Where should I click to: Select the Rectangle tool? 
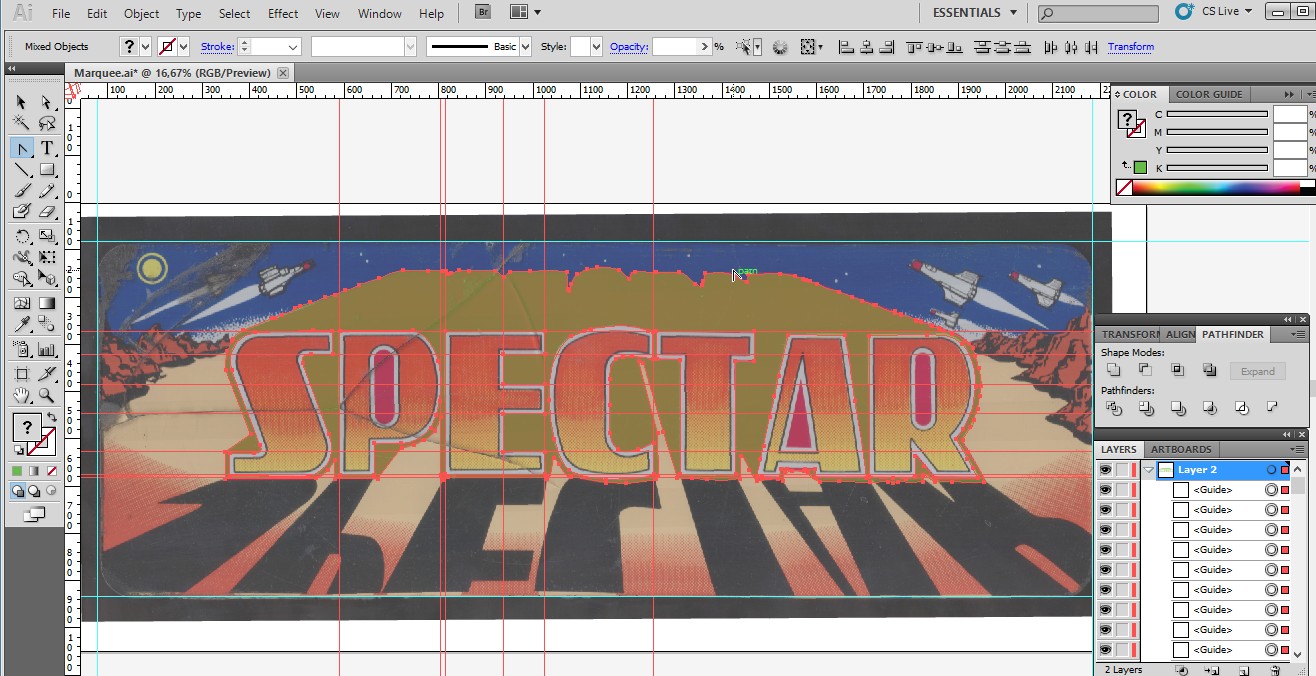click(47, 170)
